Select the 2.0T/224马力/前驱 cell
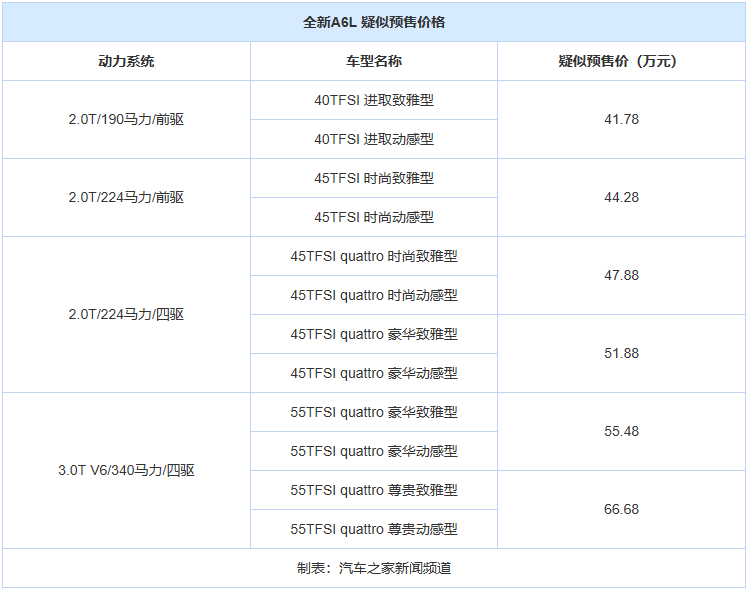The image size is (750, 590). pyautogui.click(x=126, y=197)
